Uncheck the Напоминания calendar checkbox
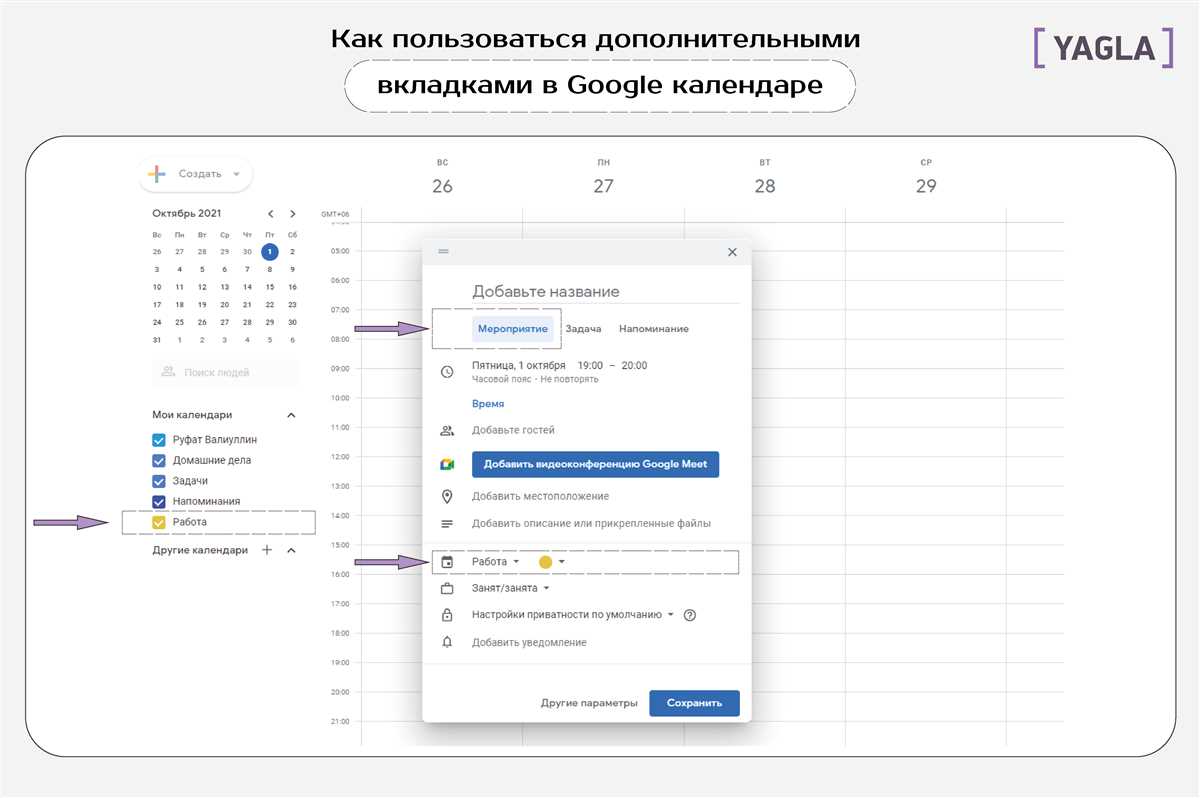 pos(158,502)
